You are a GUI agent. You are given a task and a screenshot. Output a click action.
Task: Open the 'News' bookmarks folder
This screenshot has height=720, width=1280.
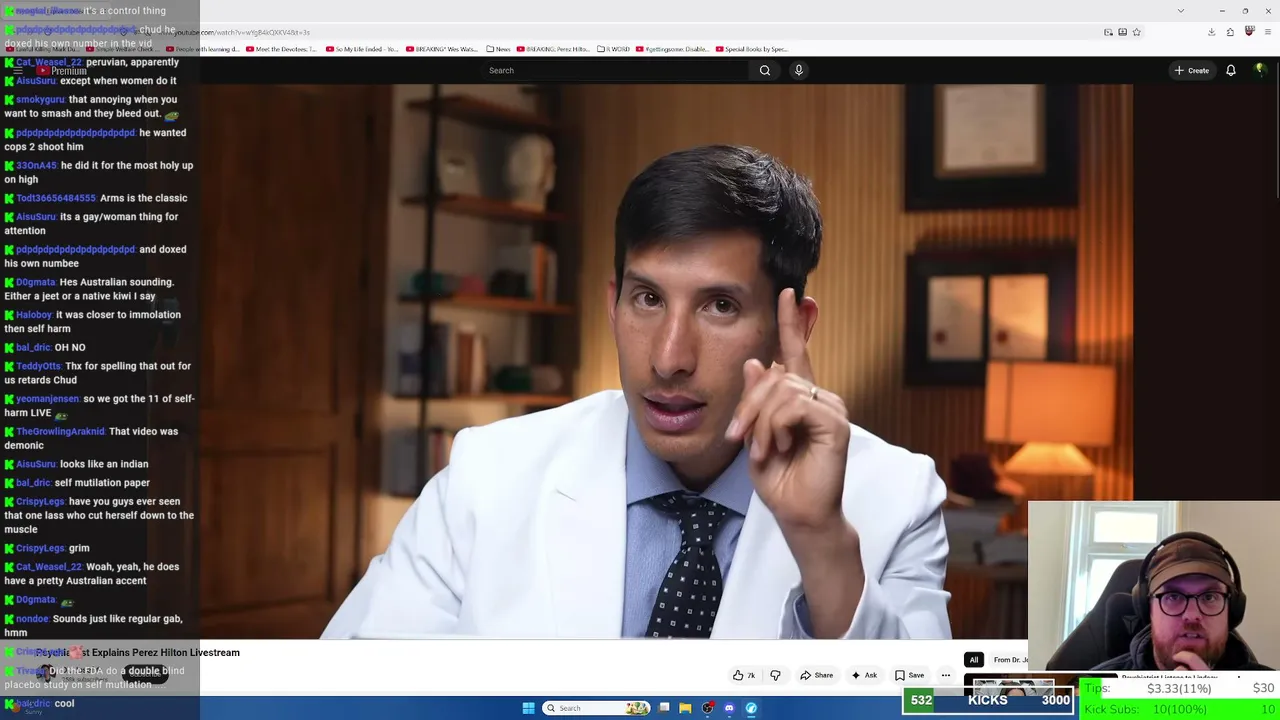click(x=498, y=49)
